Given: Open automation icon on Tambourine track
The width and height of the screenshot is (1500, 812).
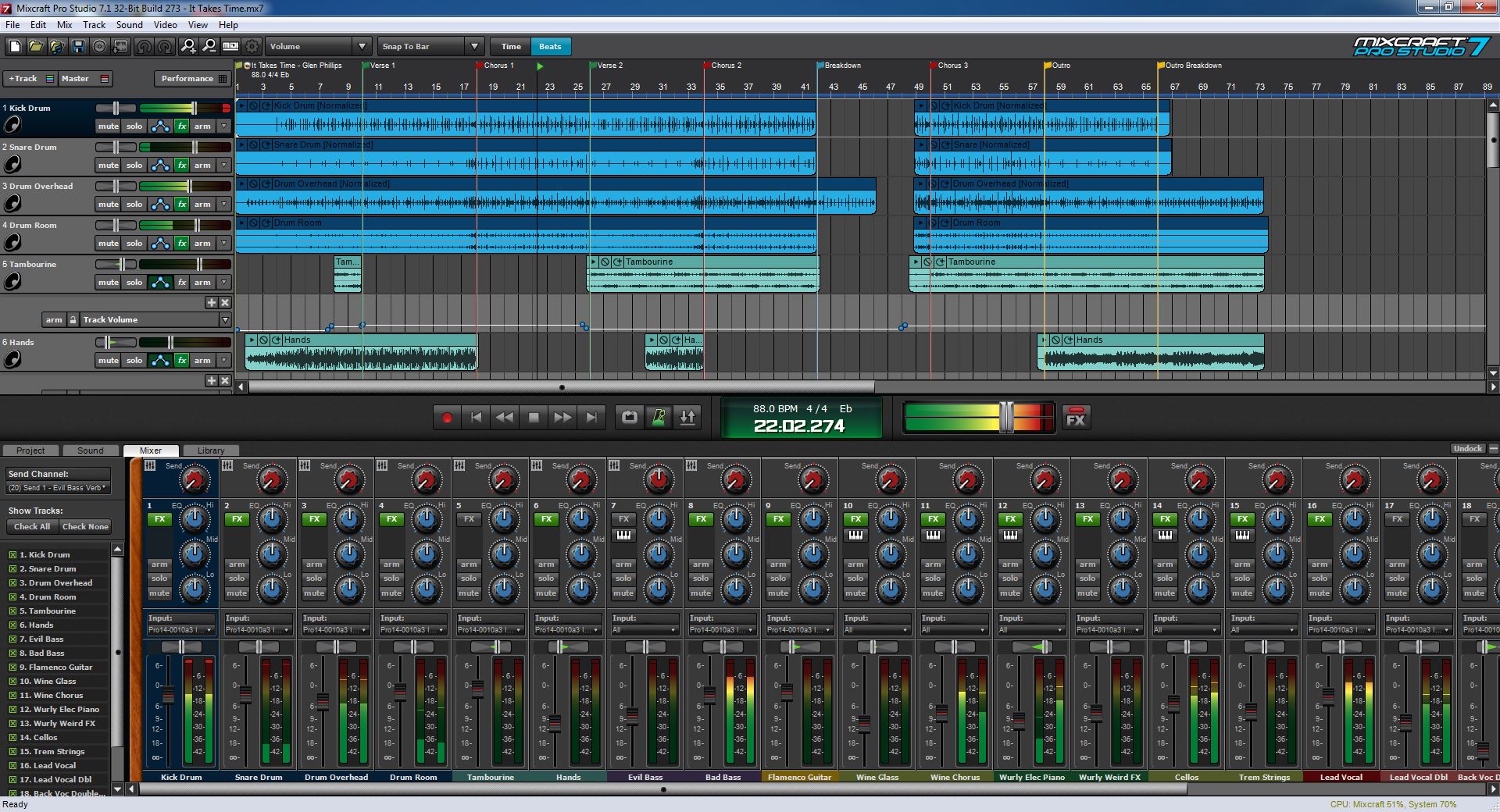Looking at the screenshot, I should pyautogui.click(x=160, y=283).
